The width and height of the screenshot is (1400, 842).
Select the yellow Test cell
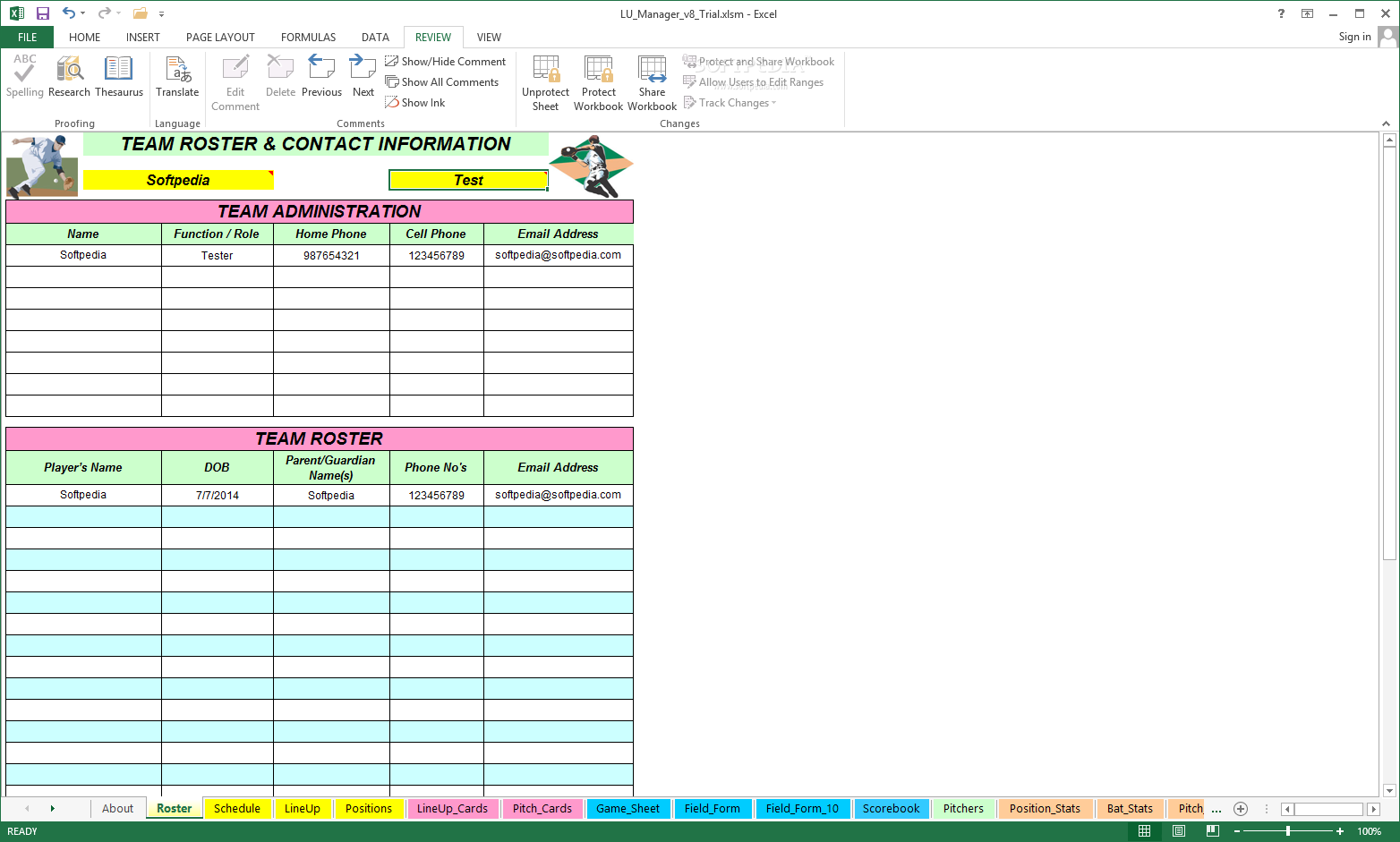[x=468, y=180]
